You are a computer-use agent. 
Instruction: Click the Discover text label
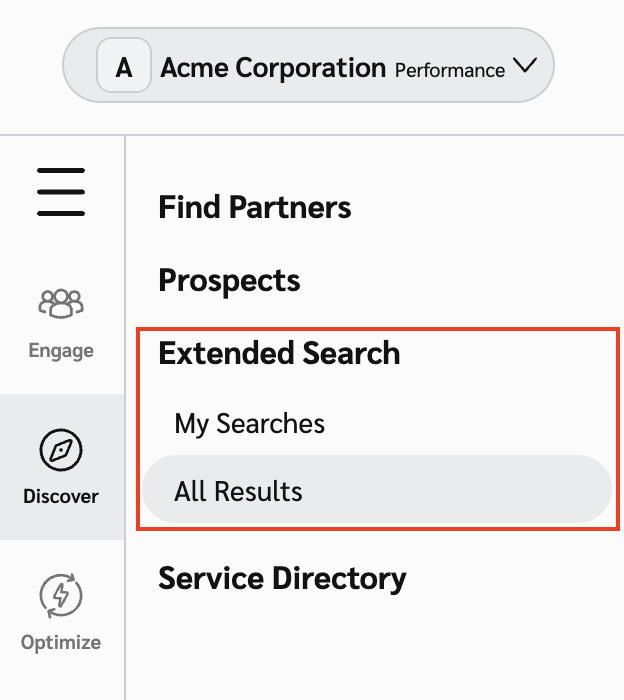(61, 497)
